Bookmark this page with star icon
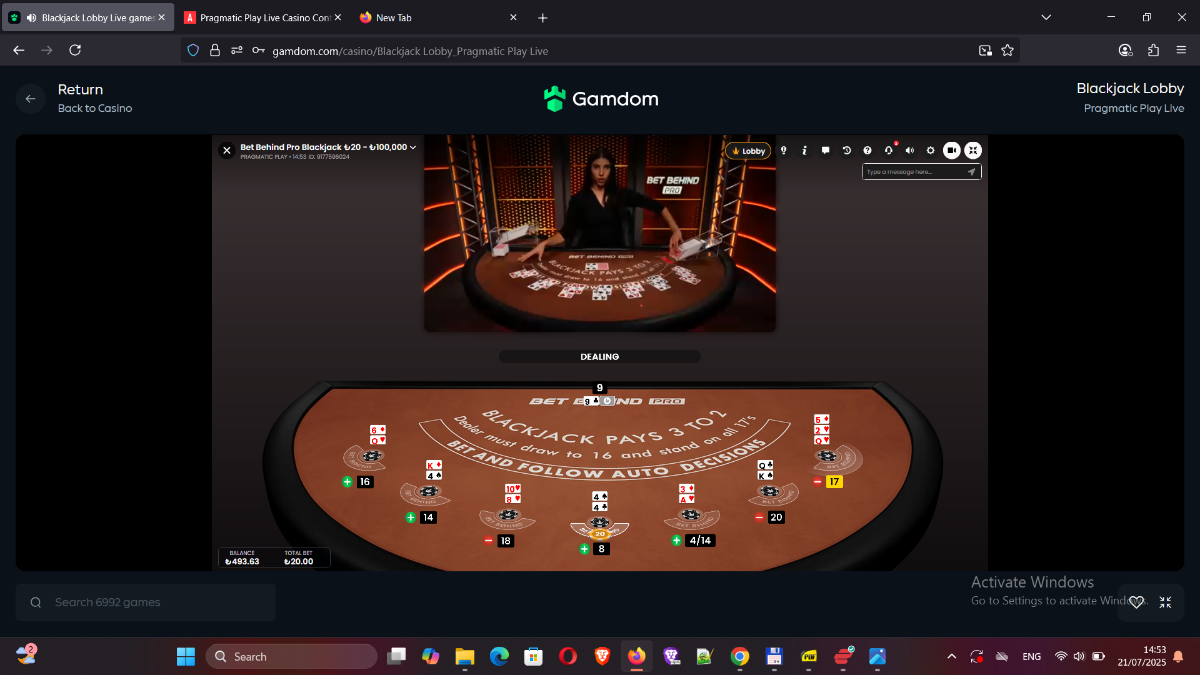Screen dimensions: 1200x675 (1007, 50)
